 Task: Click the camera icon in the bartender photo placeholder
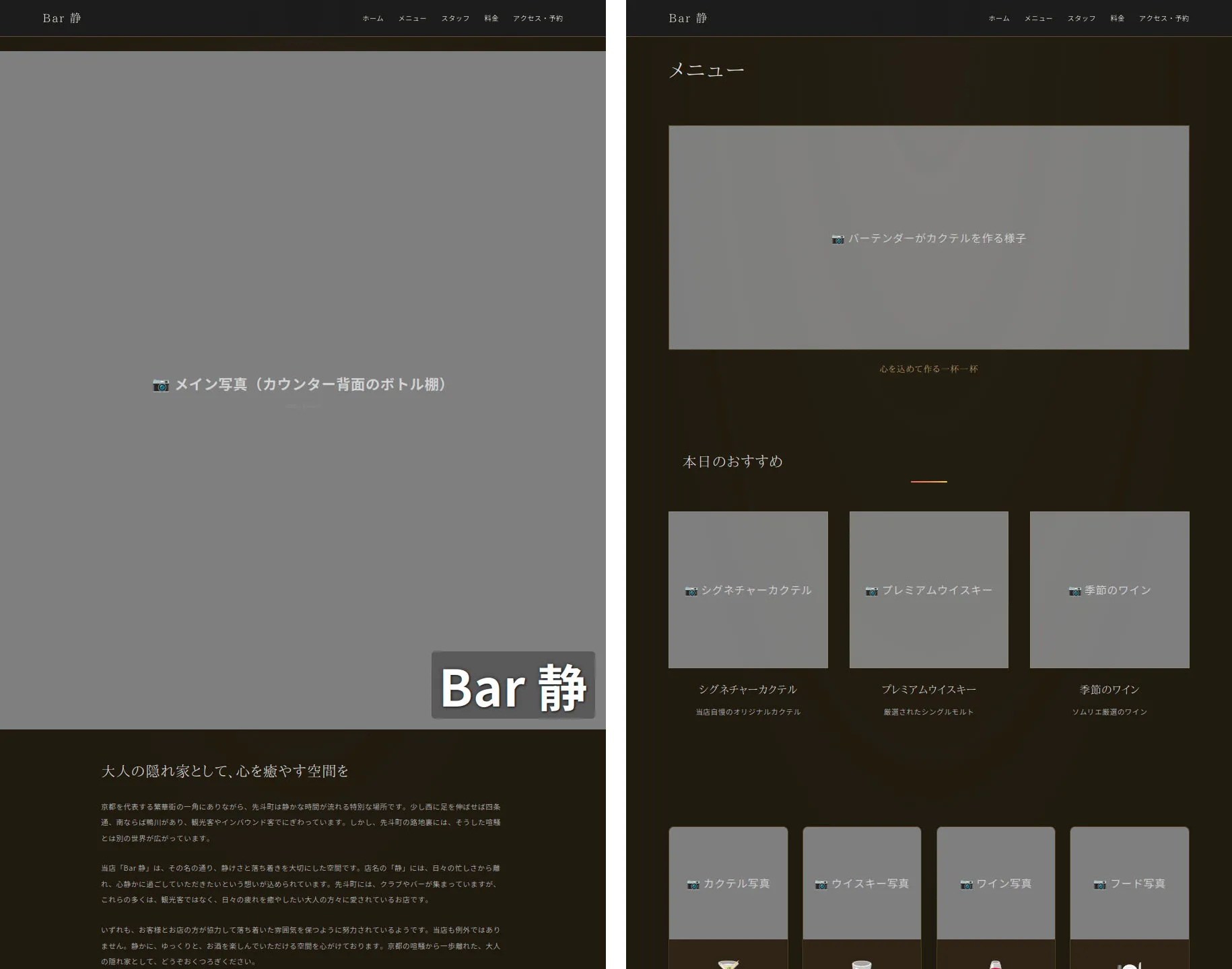pos(838,239)
